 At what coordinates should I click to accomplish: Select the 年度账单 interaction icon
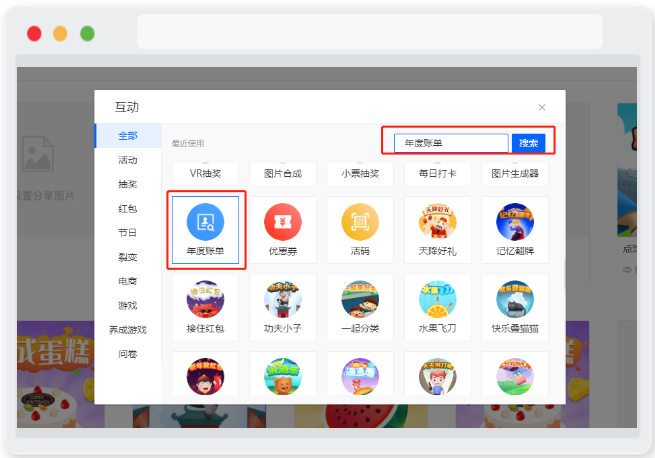(205, 222)
